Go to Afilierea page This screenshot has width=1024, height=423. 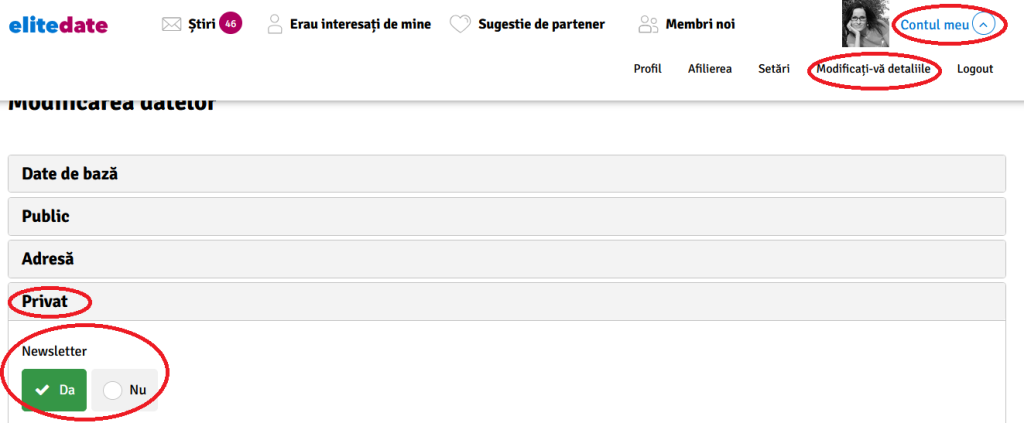710,69
